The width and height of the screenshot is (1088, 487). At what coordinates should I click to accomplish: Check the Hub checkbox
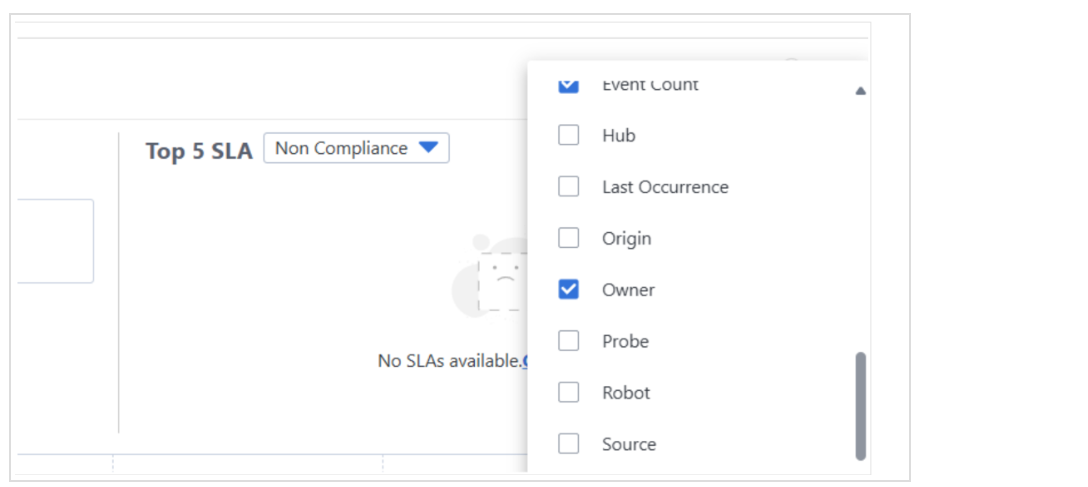568,135
